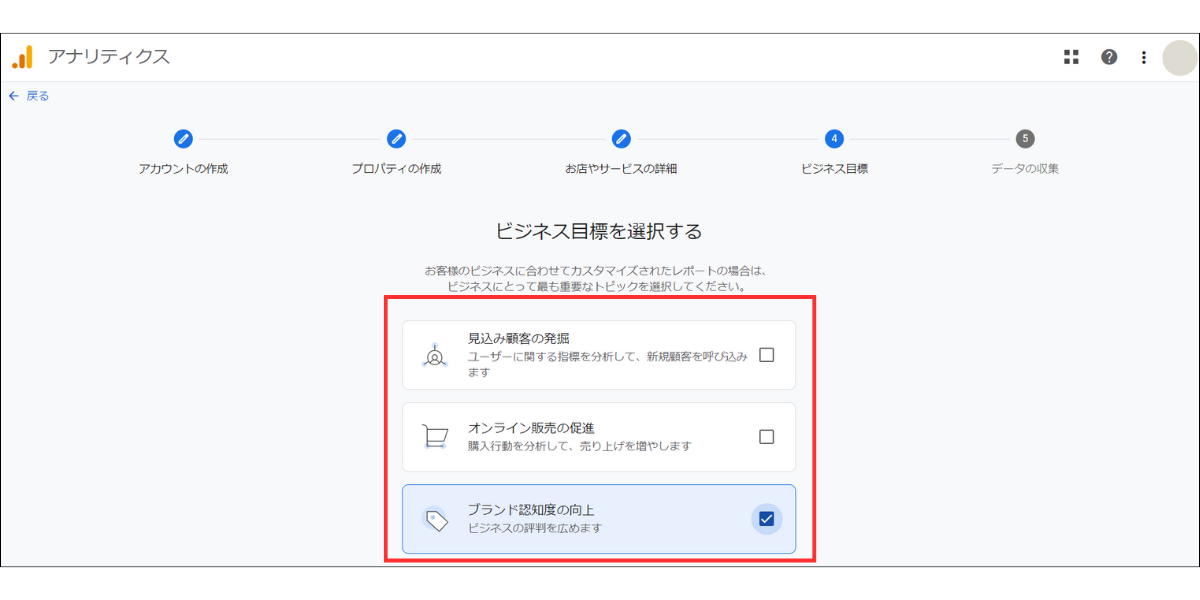
Task: Click the ブランド認知度の向上 card title
Action: pyautogui.click(x=531, y=510)
